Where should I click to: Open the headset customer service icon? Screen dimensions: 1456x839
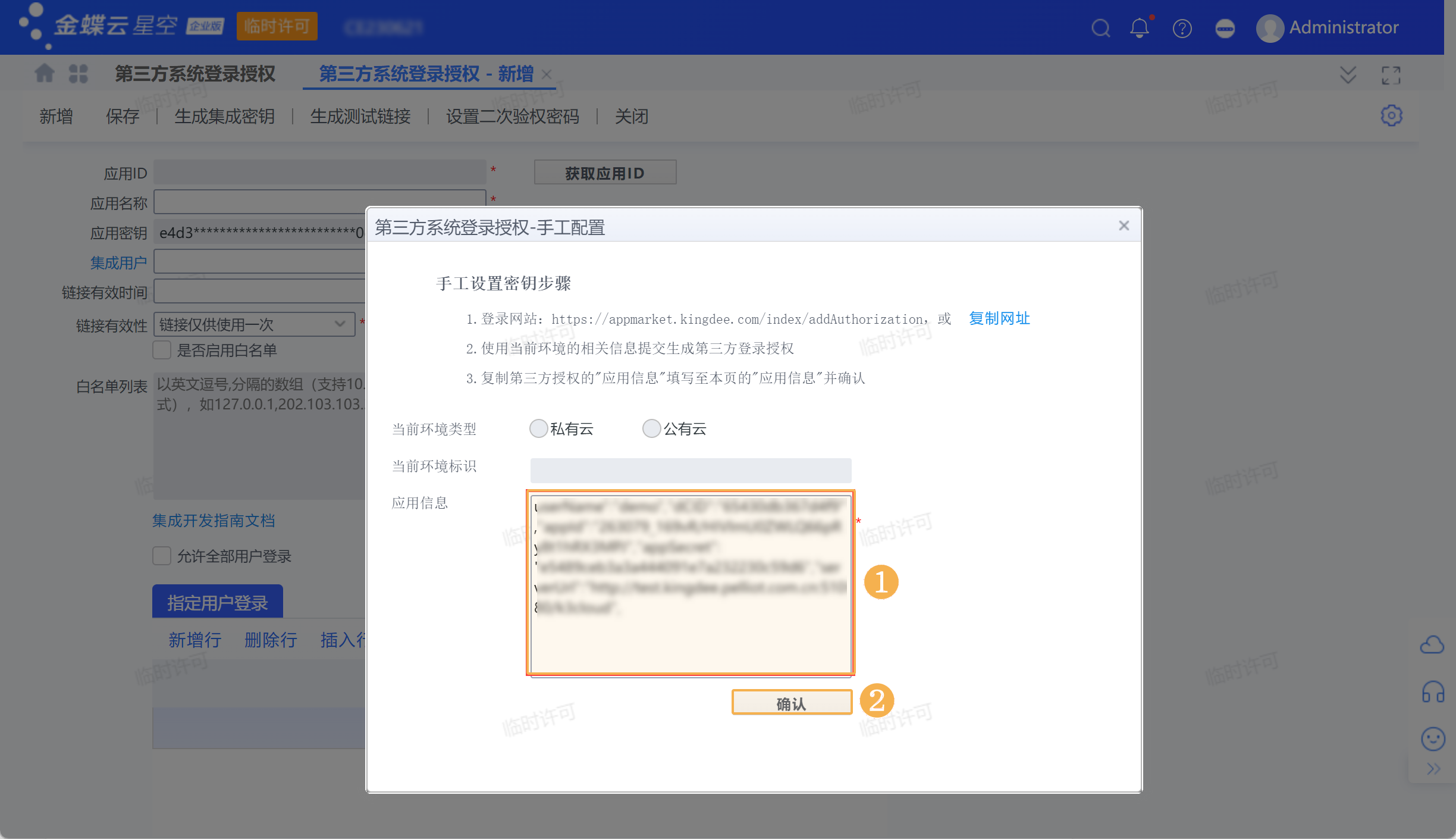(x=1433, y=692)
